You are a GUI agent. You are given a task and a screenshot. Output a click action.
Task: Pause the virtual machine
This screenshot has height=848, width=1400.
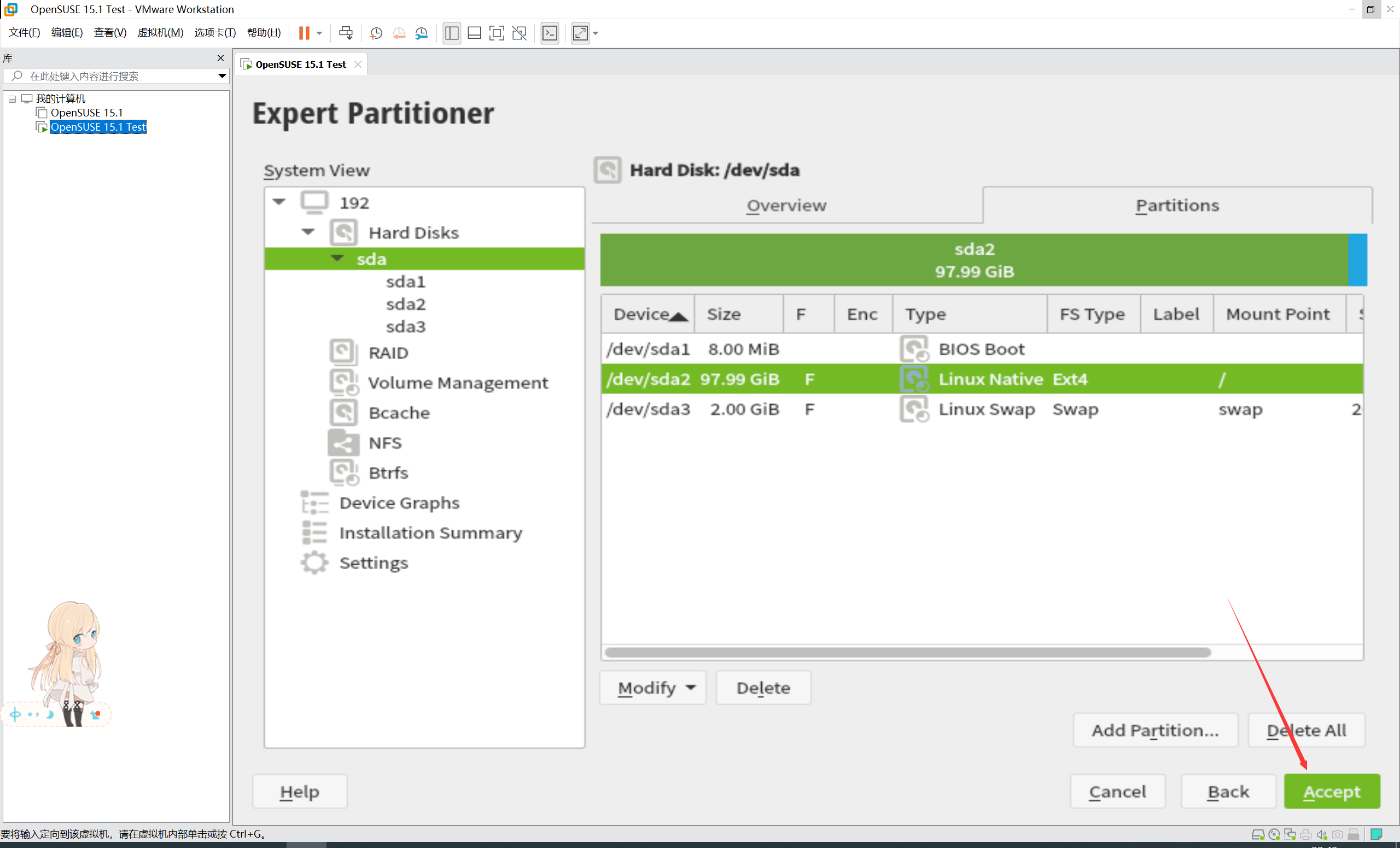(304, 33)
